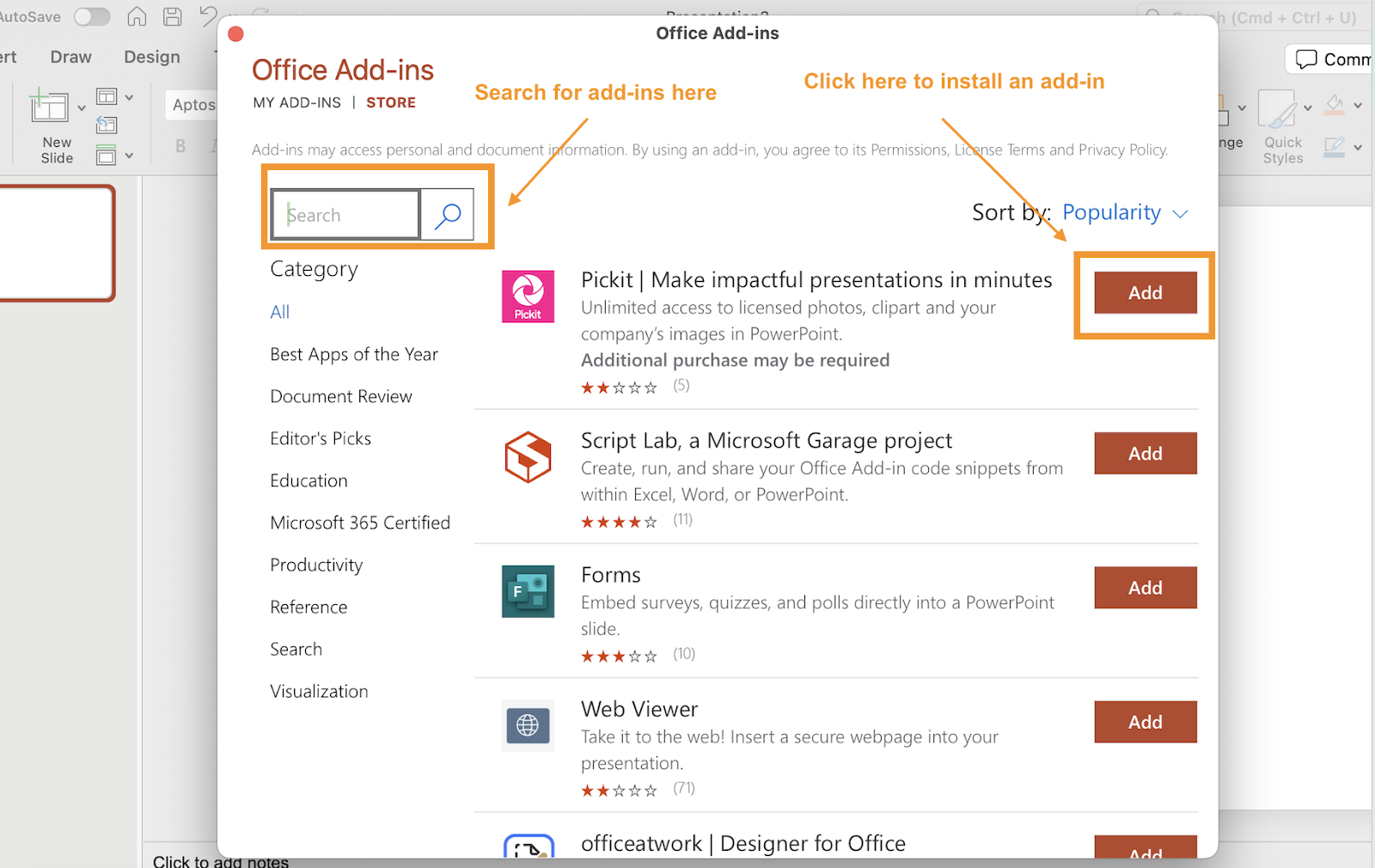Select the slide thumbnail in left pane

tap(56, 243)
